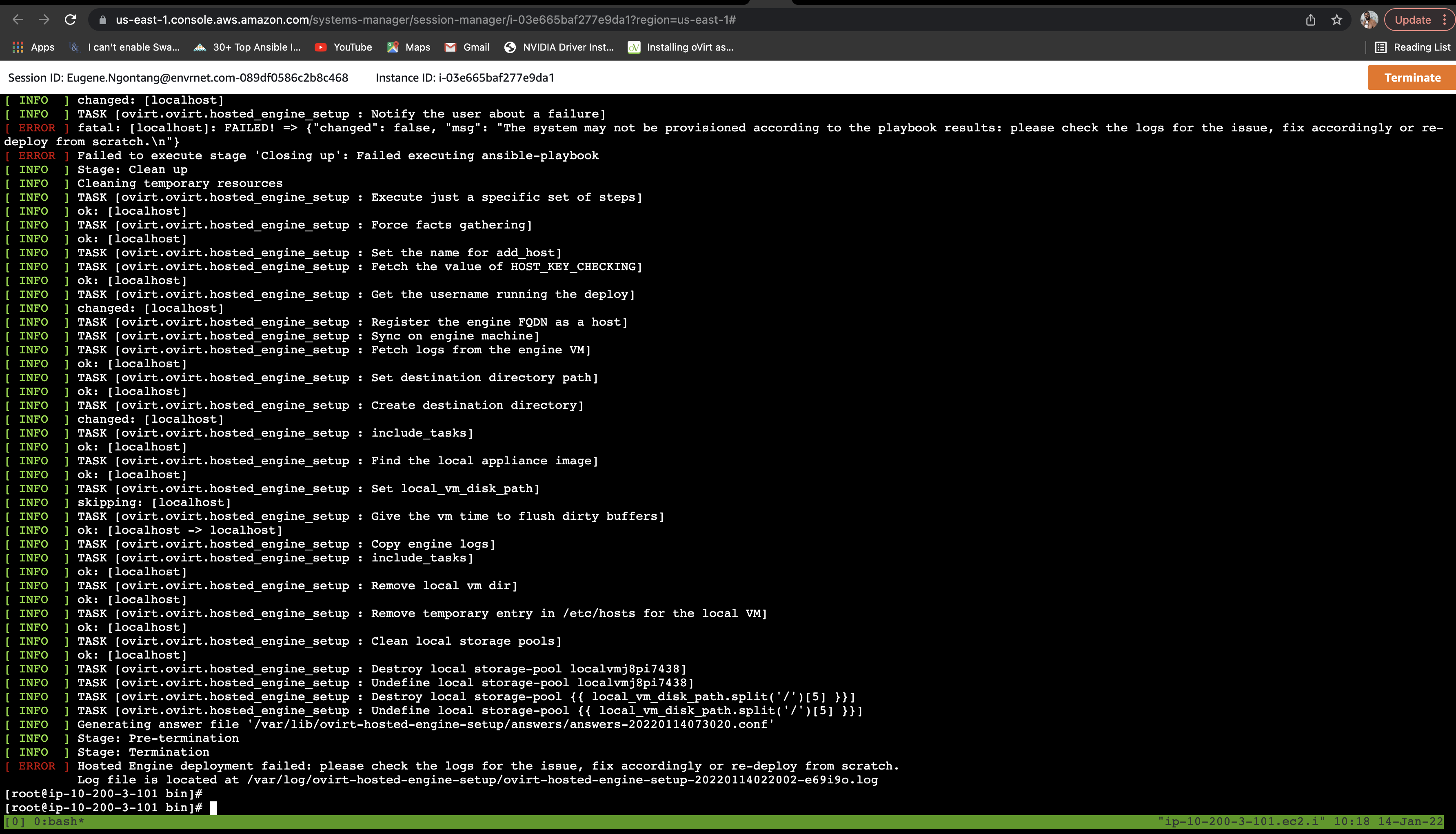
Task: Click the browser forward arrow
Action: (44, 20)
